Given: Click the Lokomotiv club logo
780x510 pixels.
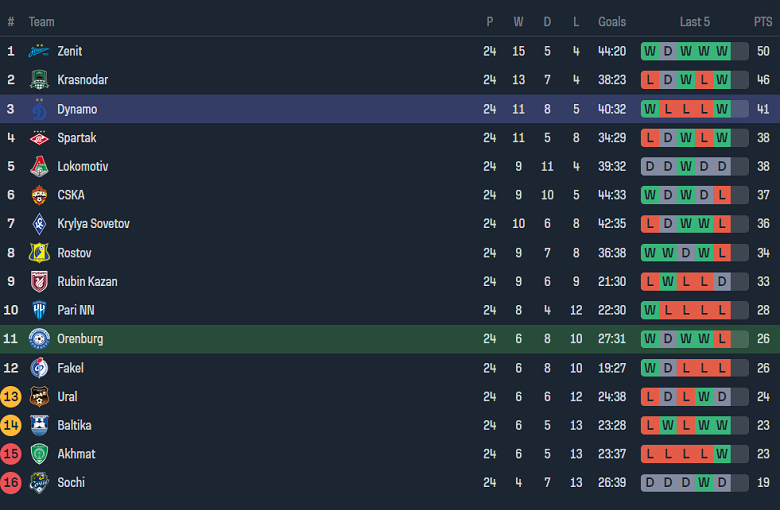Looking at the screenshot, I should (x=39, y=167).
